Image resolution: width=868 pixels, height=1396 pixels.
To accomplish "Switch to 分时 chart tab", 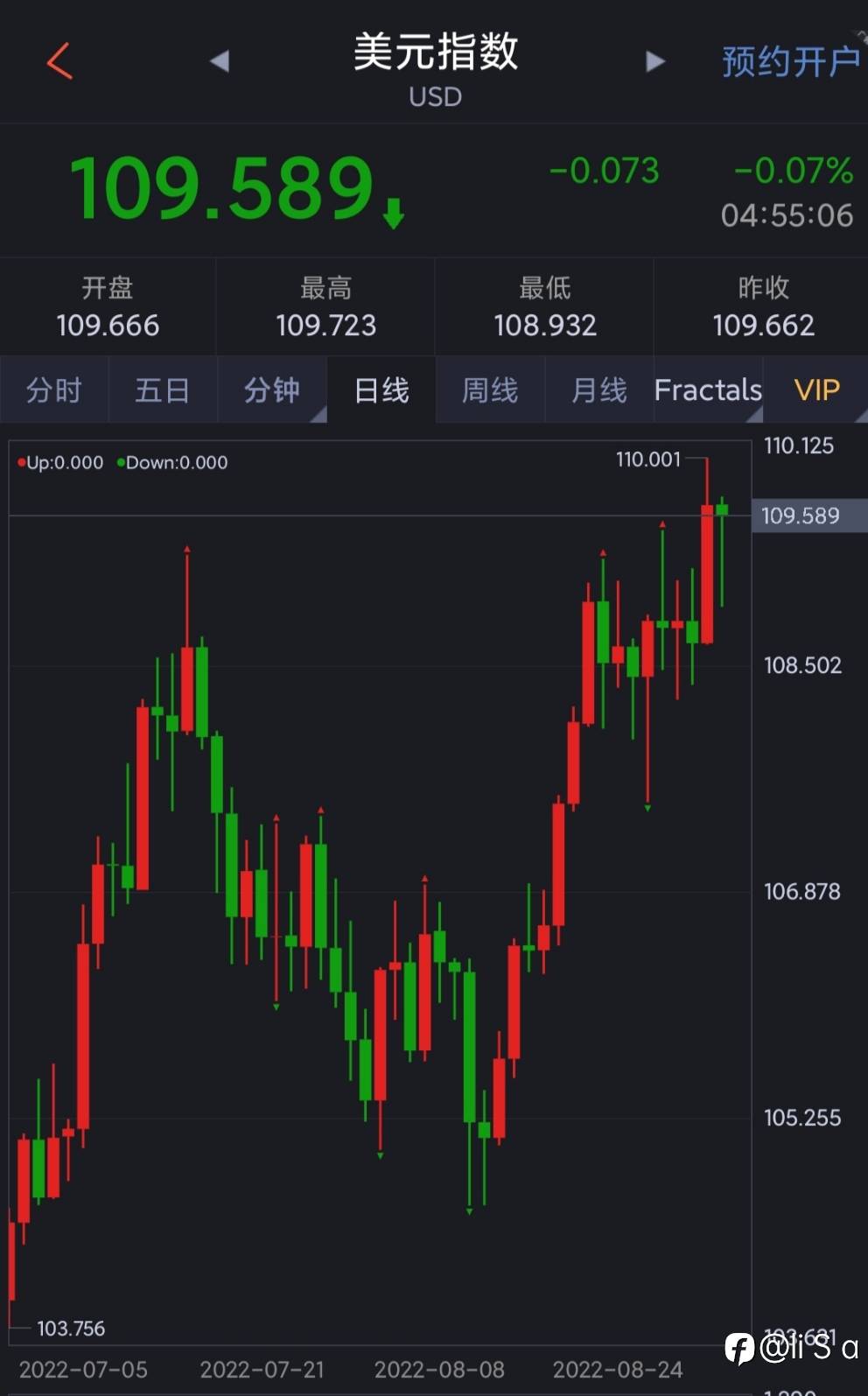I will coord(54,390).
